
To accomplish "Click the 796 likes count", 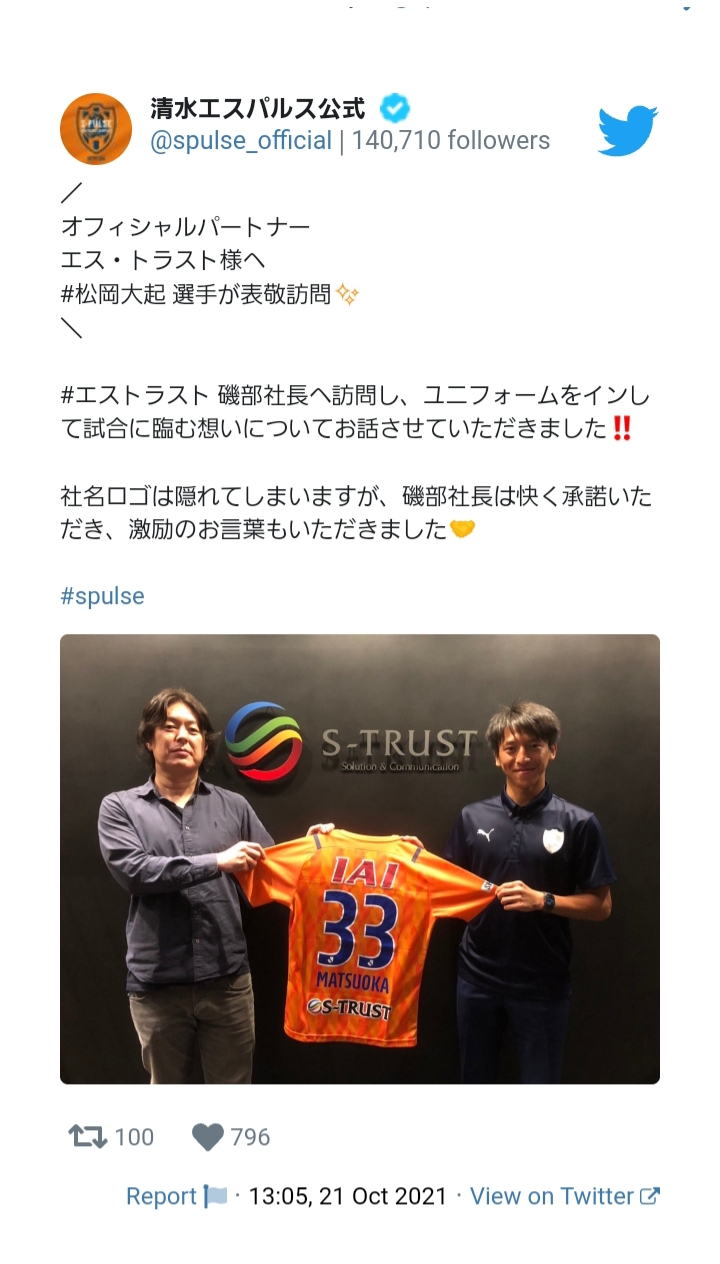I will (x=250, y=1137).
